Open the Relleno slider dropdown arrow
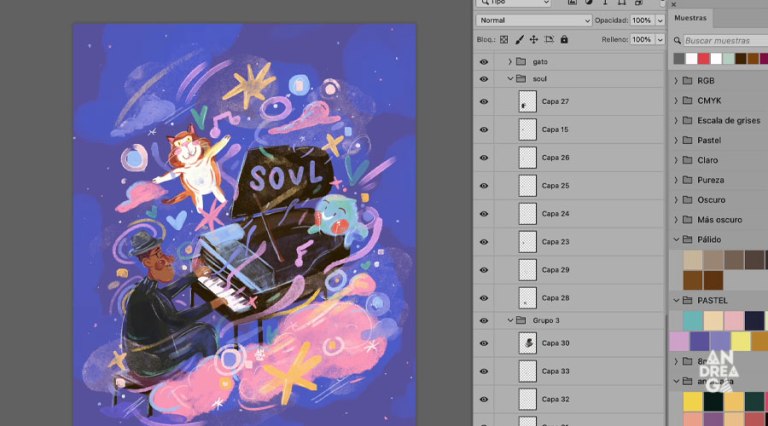 click(x=660, y=40)
